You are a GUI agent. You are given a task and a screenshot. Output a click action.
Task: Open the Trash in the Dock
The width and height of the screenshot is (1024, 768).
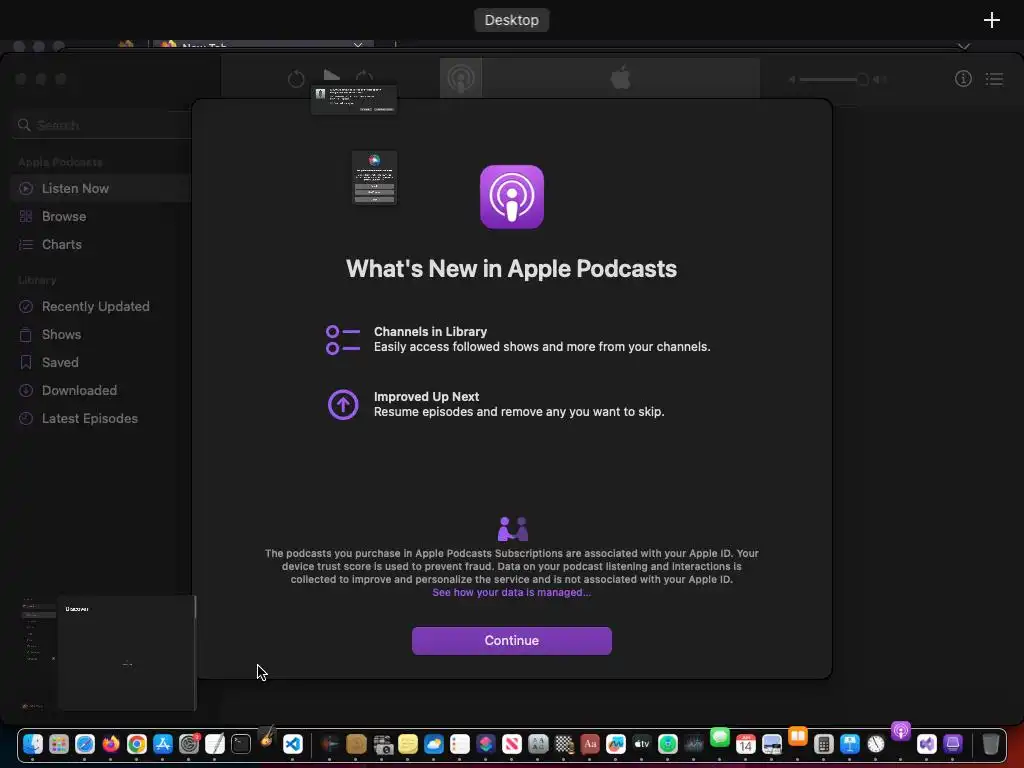[991, 744]
